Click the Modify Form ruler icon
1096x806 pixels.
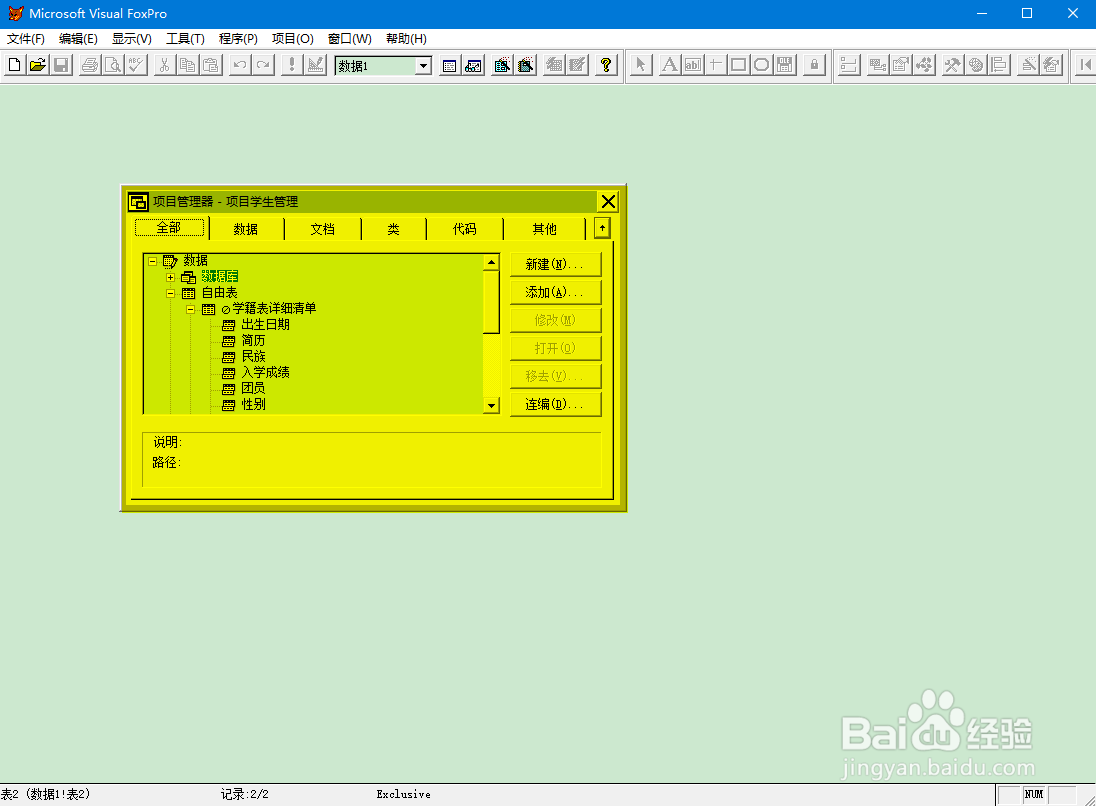(x=316, y=66)
